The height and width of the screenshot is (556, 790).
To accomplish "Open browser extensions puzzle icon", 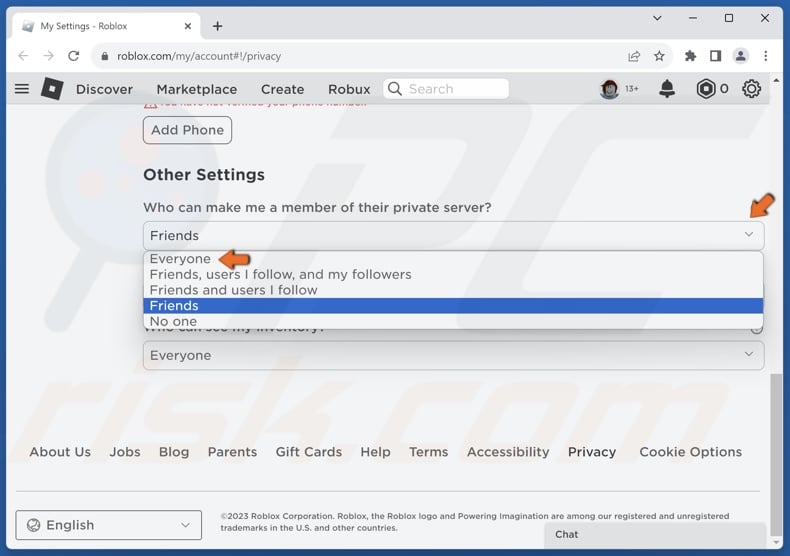I will click(x=690, y=56).
